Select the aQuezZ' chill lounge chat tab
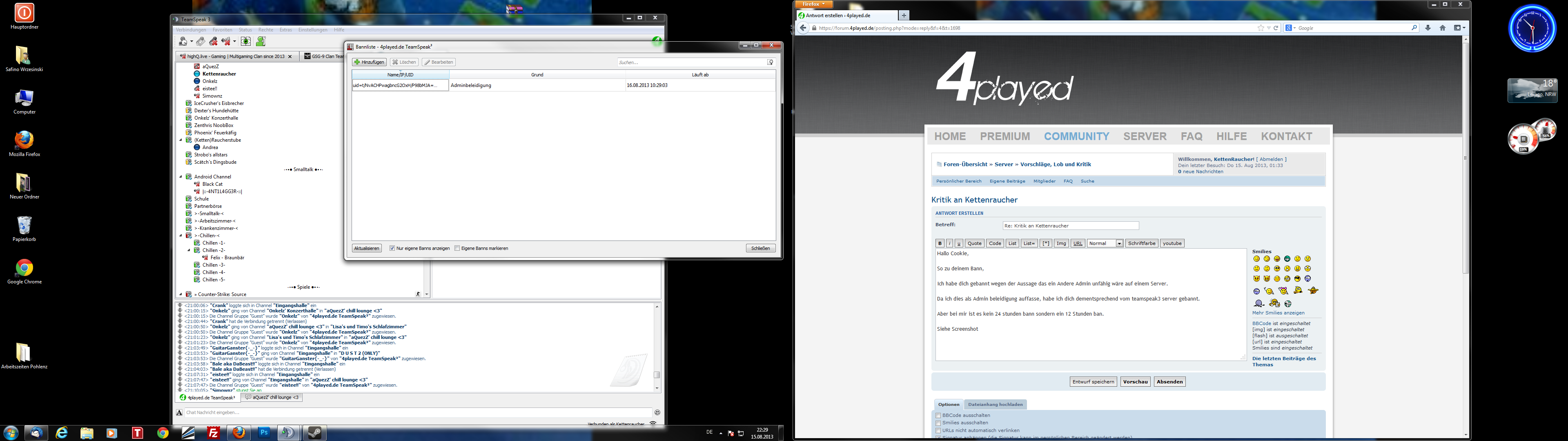This screenshot has width=1568, height=441. click(x=272, y=397)
